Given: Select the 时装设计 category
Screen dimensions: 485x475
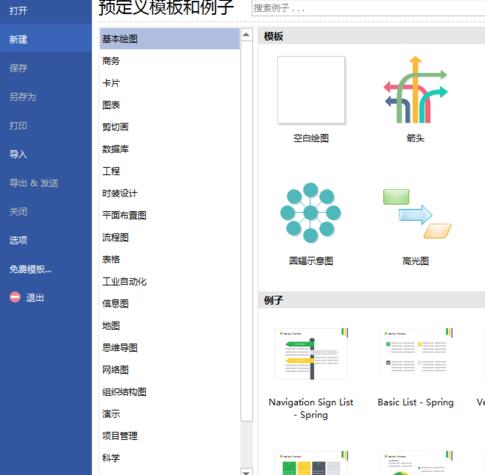Looking at the screenshot, I should pos(170,193).
